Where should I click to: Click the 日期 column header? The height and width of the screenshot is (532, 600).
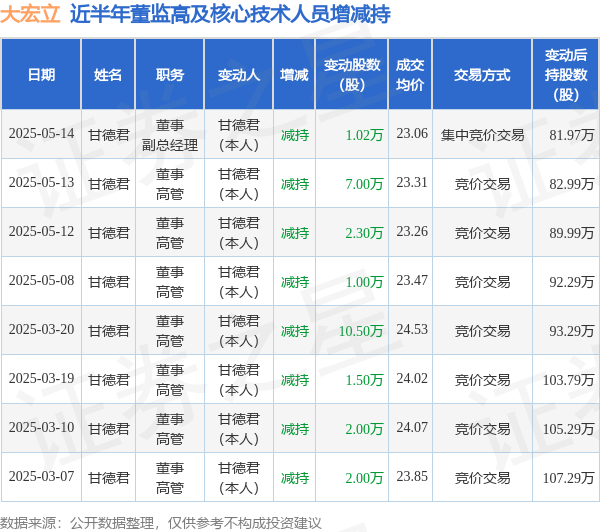[41, 75]
